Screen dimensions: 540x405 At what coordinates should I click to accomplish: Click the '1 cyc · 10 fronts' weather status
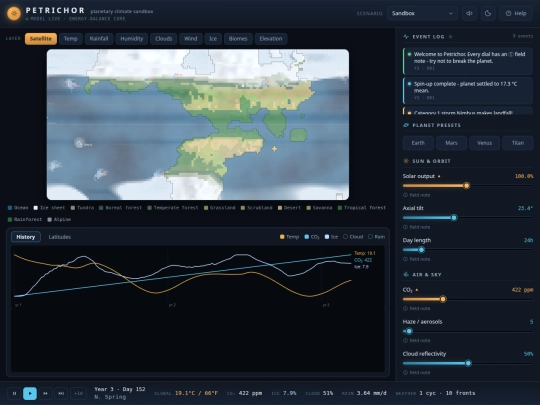tap(447, 393)
